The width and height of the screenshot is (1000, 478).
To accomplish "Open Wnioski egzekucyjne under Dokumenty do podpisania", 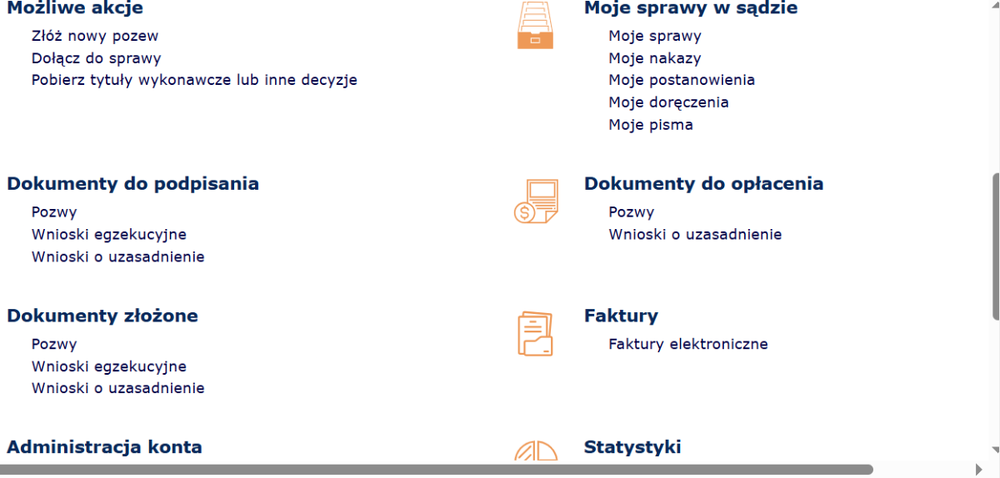I will [x=109, y=235].
